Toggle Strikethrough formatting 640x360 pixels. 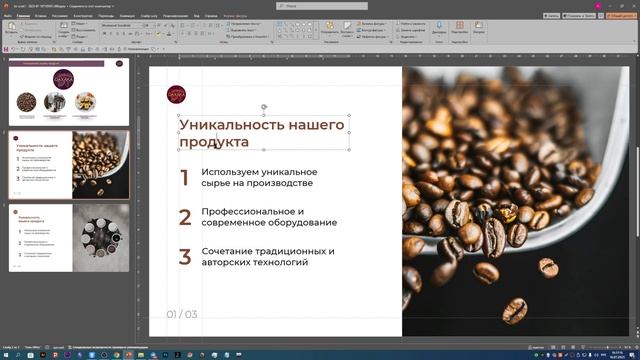pyautogui.click(x=130, y=33)
